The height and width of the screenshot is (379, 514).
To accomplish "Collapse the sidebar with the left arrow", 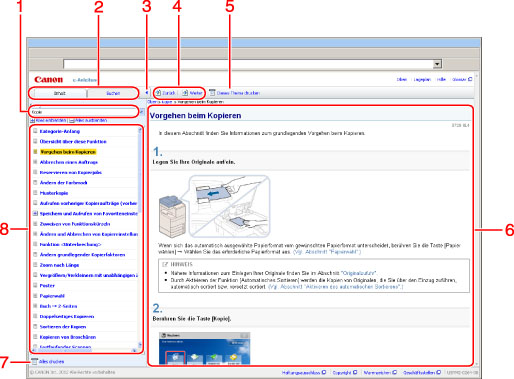I will click(x=146, y=93).
